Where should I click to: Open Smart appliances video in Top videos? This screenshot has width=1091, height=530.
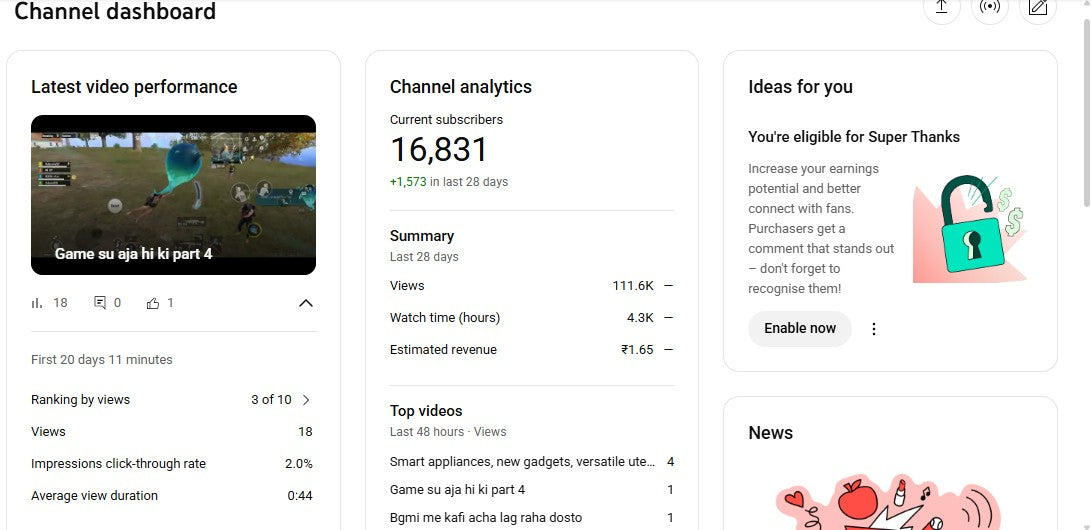[522, 462]
